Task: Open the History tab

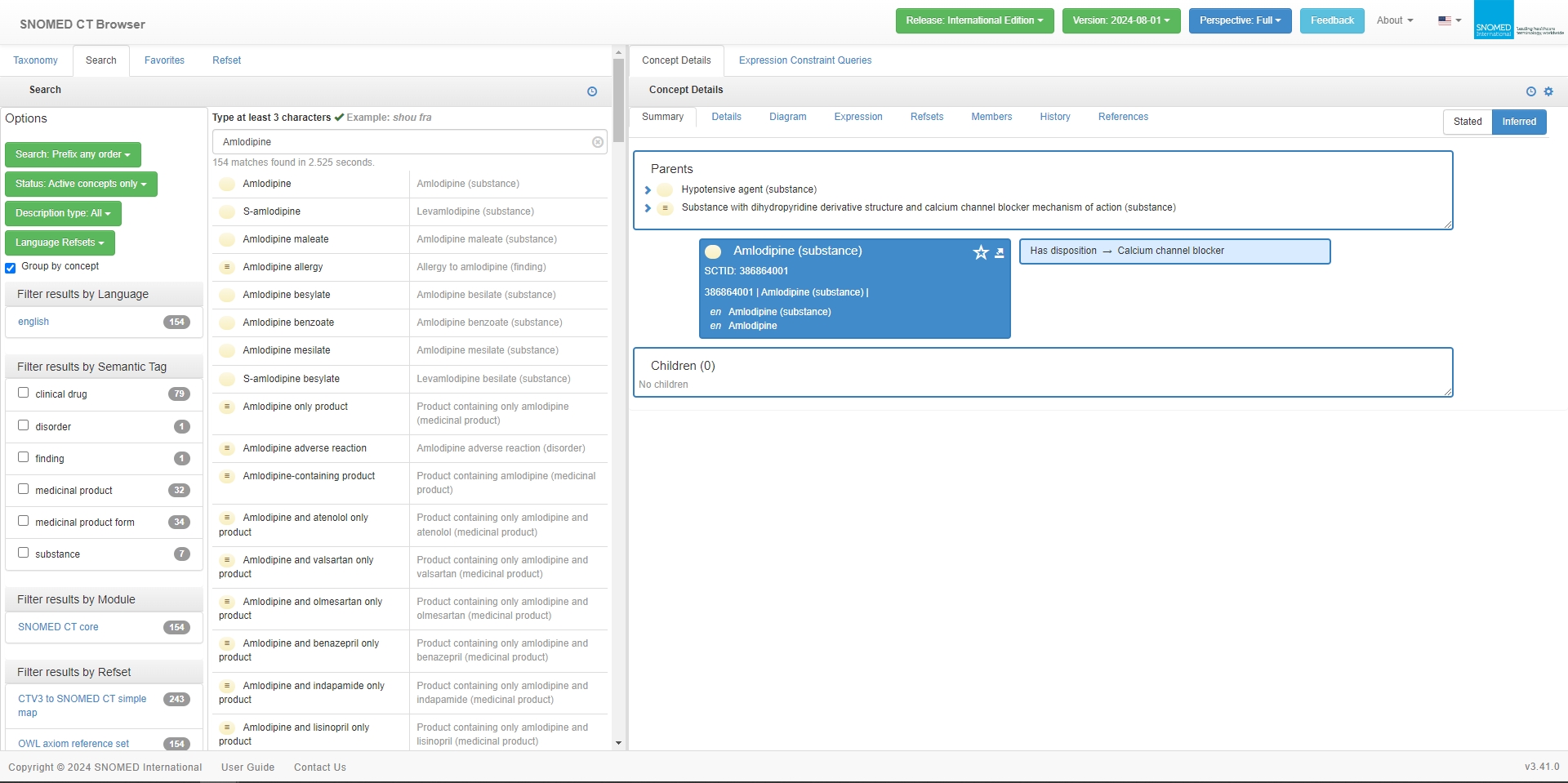Action: pos(1055,117)
